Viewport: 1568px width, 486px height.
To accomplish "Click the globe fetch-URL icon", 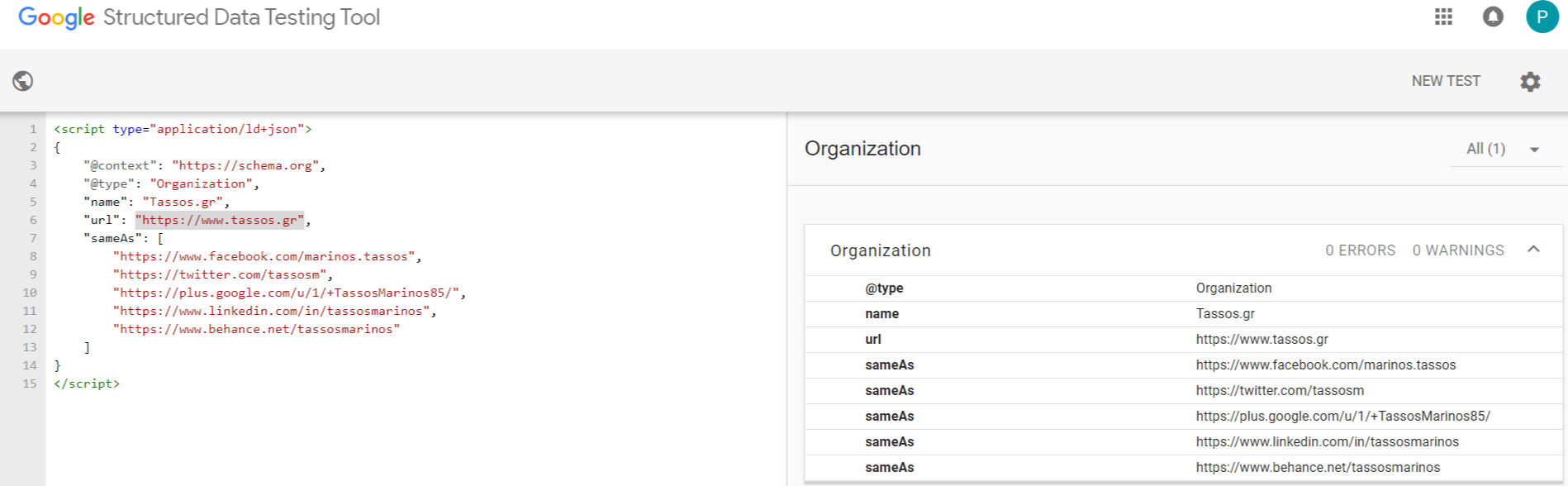I will click(x=23, y=81).
